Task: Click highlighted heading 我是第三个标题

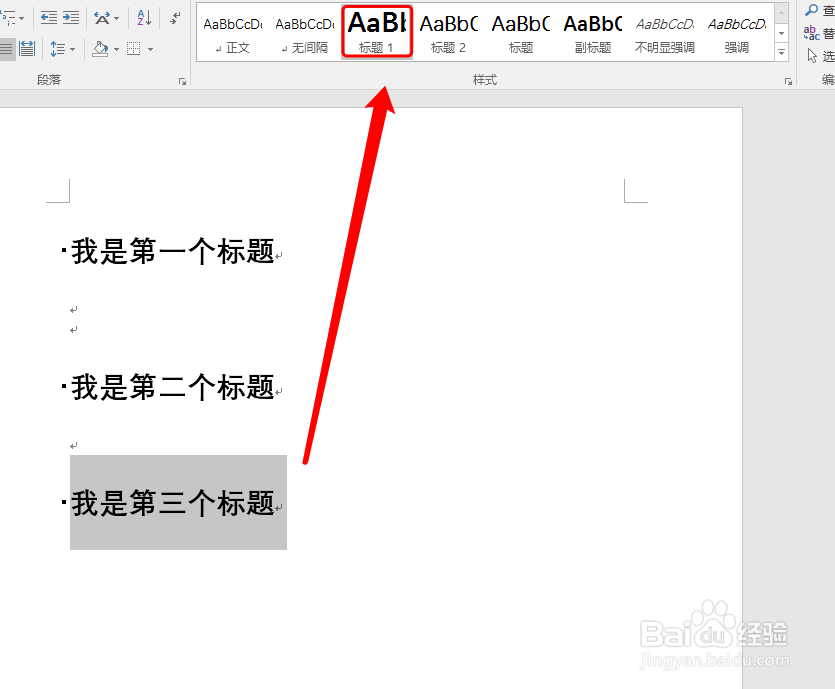Action: 173,503
